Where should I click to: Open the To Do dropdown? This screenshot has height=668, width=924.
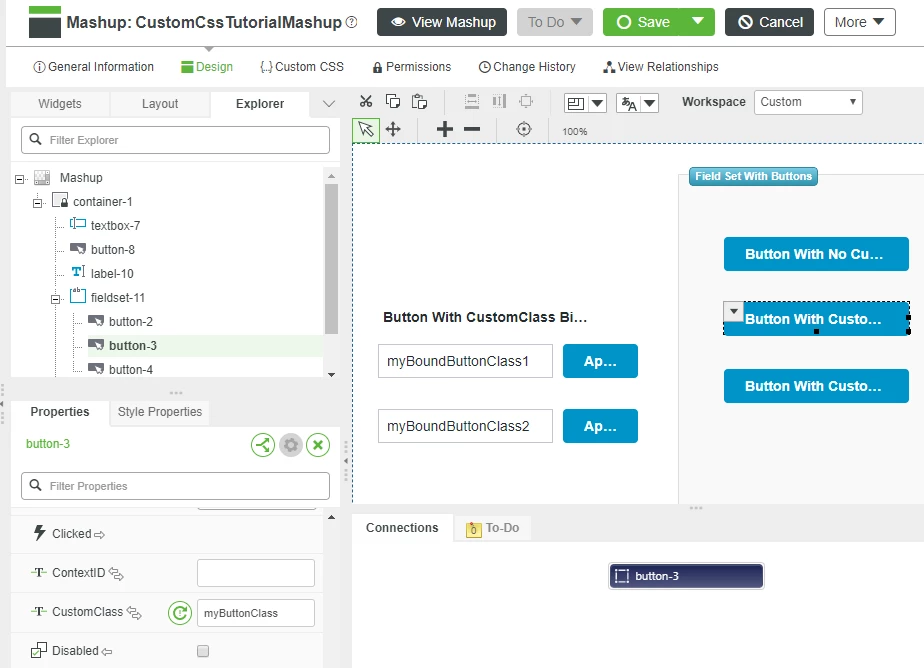[555, 22]
